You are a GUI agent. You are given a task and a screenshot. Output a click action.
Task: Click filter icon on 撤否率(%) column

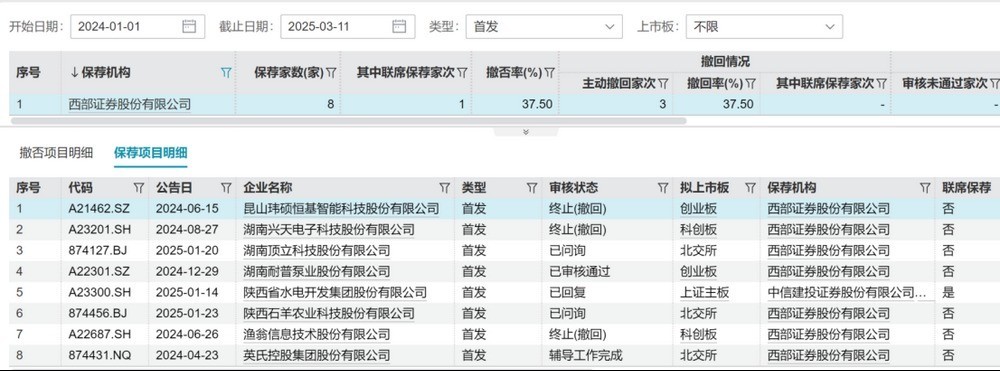point(549,73)
